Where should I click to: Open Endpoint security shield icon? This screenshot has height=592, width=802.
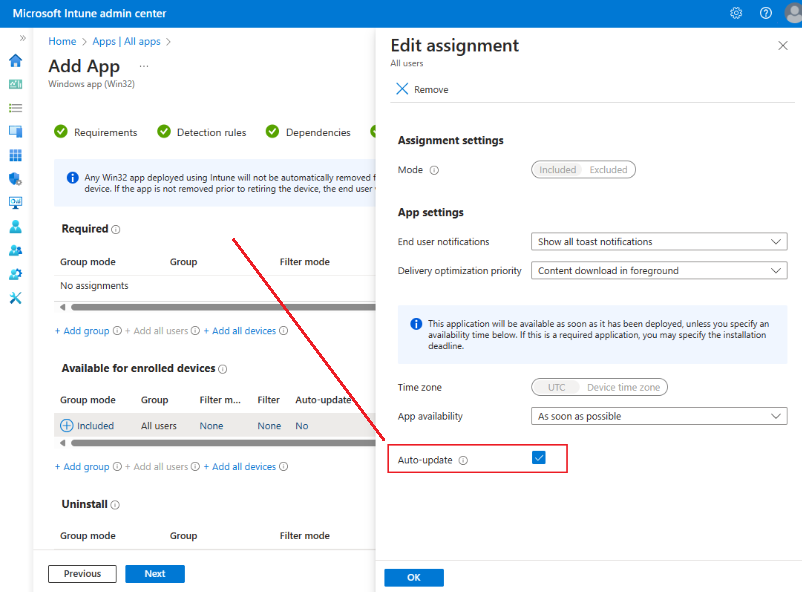click(x=15, y=179)
